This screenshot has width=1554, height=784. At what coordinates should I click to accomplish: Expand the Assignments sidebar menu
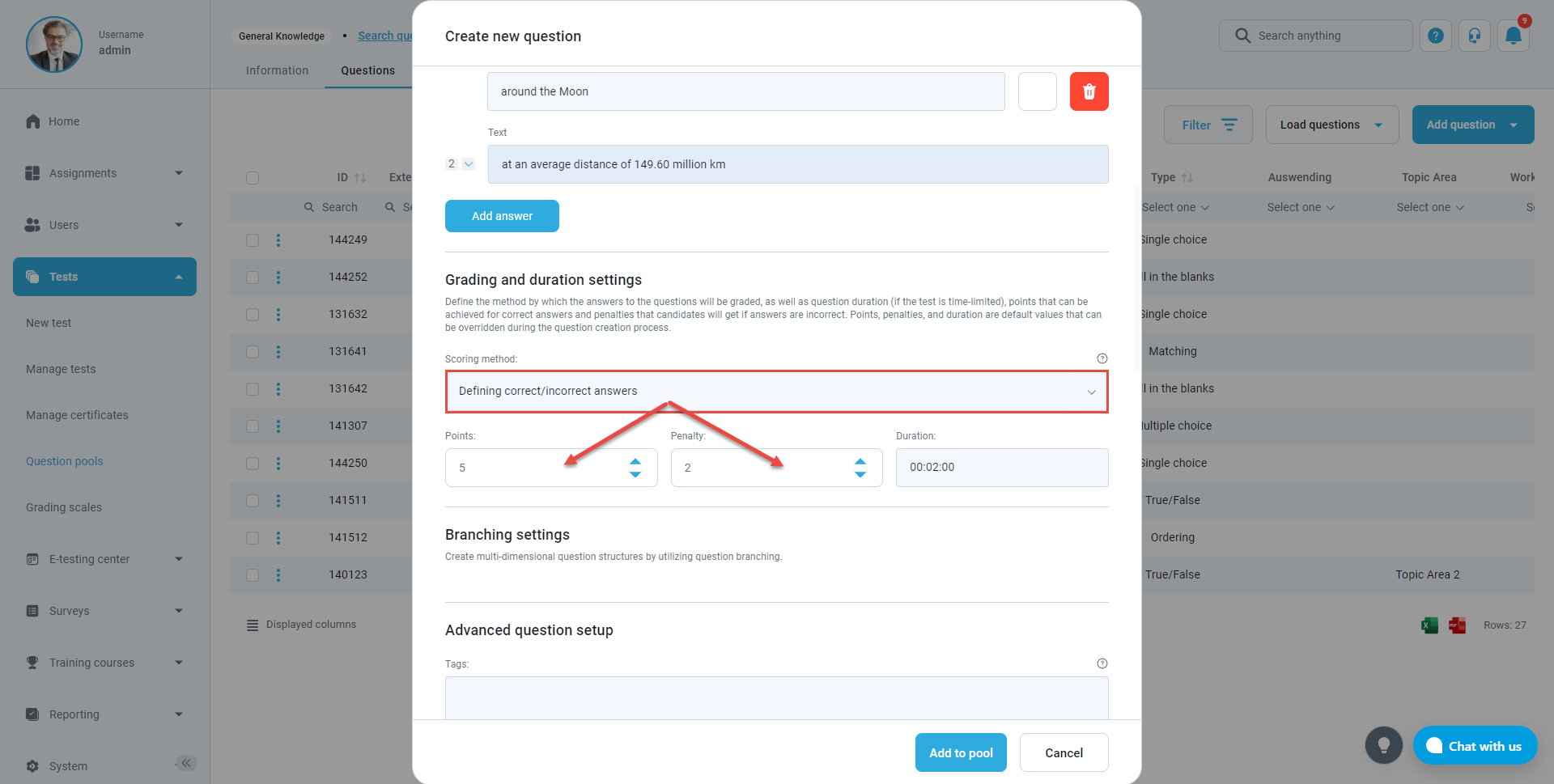pyautogui.click(x=104, y=173)
